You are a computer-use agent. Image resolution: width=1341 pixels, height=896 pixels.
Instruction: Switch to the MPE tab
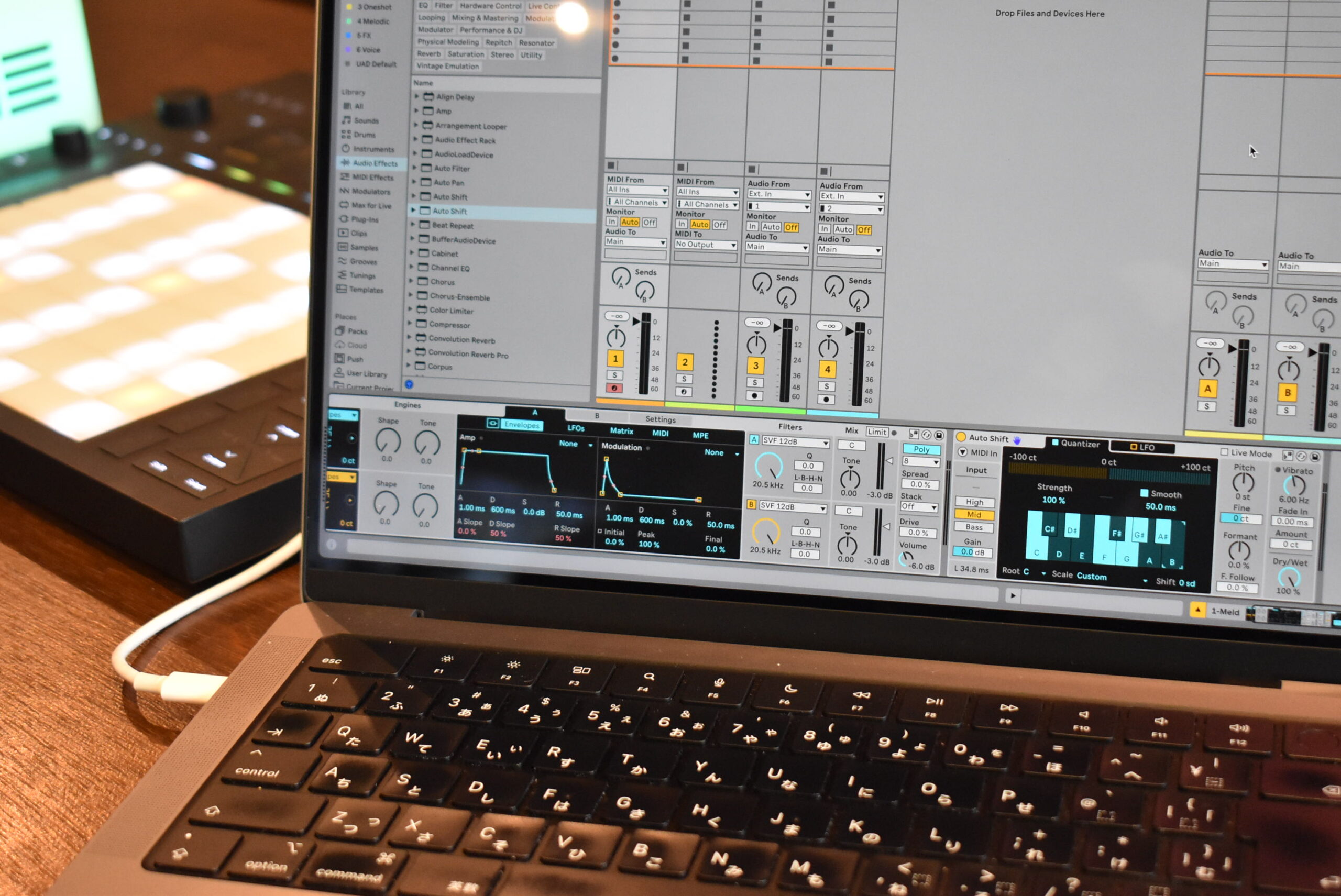(x=700, y=435)
